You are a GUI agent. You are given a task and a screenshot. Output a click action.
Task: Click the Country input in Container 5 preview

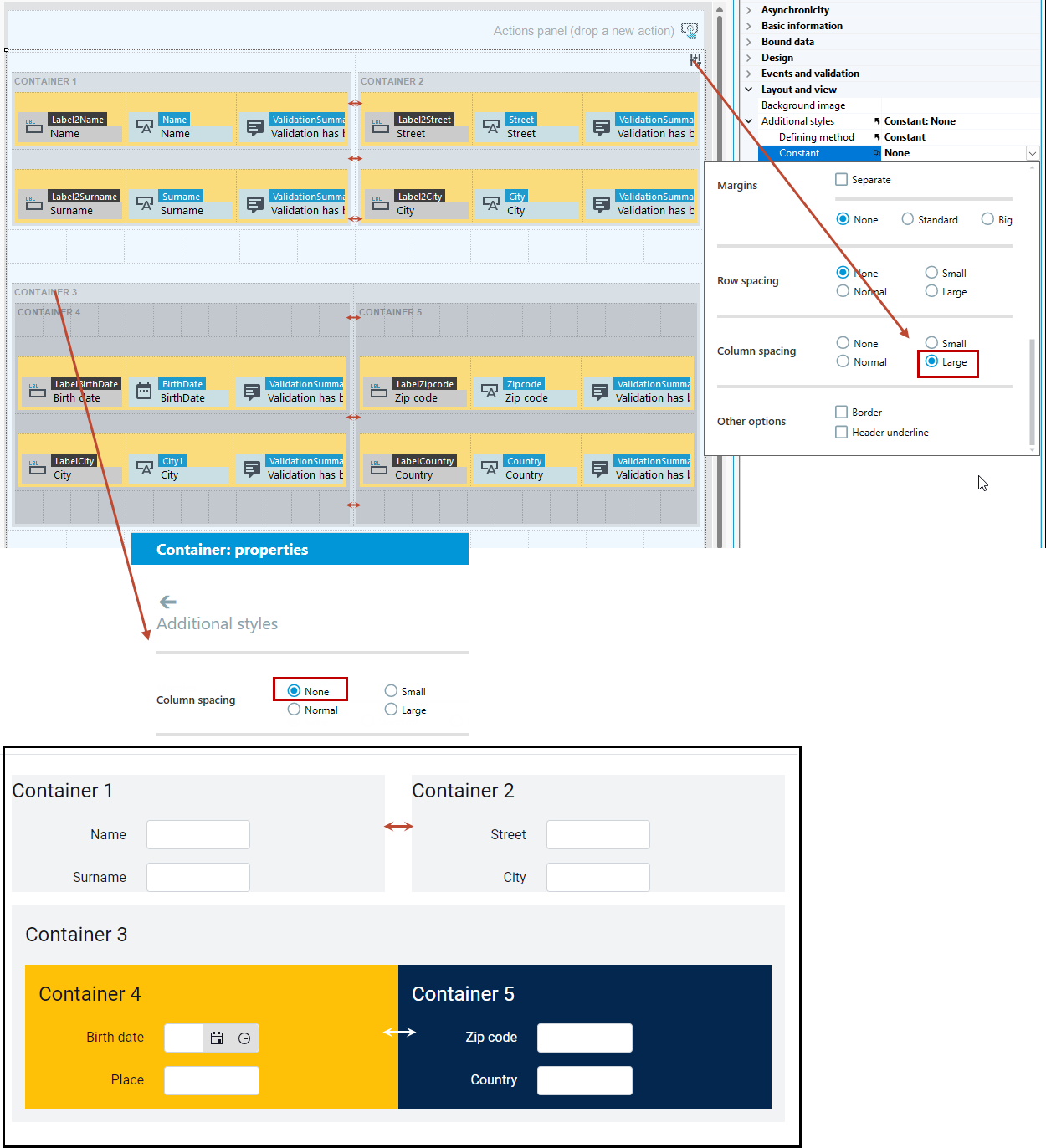tap(585, 1080)
